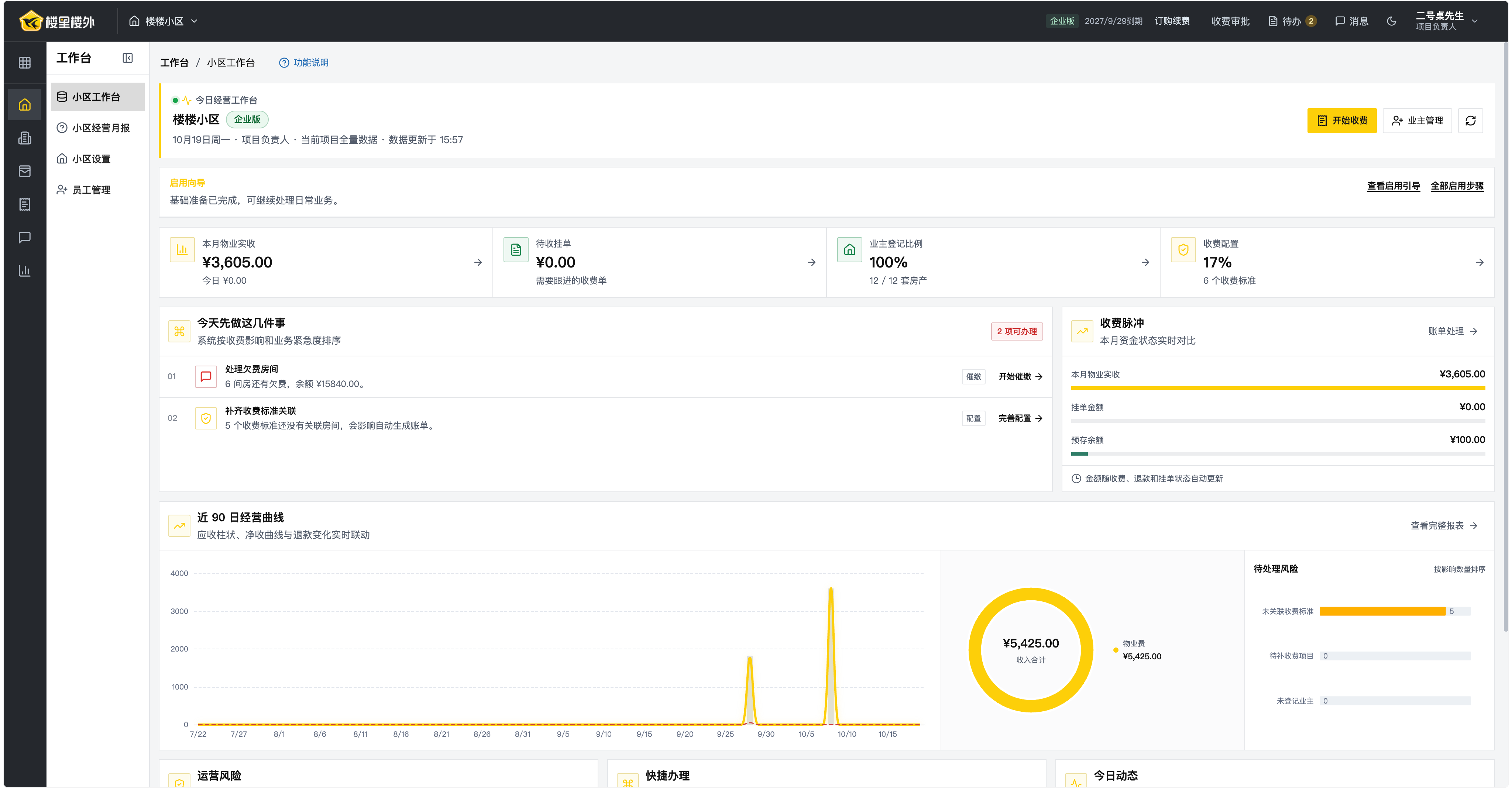Open 查看完整报表 link
The height and width of the screenshot is (791, 1512).
tap(1444, 526)
